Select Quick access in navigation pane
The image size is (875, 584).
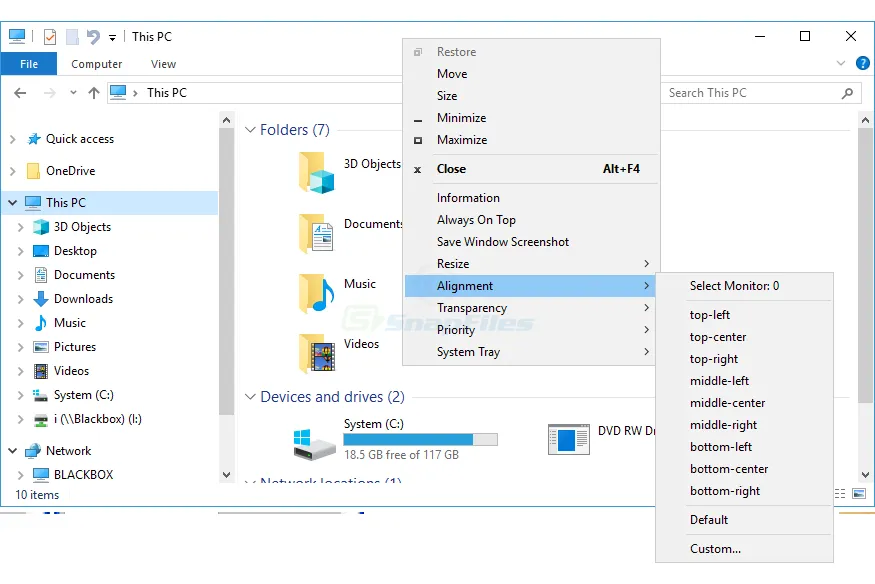(x=80, y=139)
